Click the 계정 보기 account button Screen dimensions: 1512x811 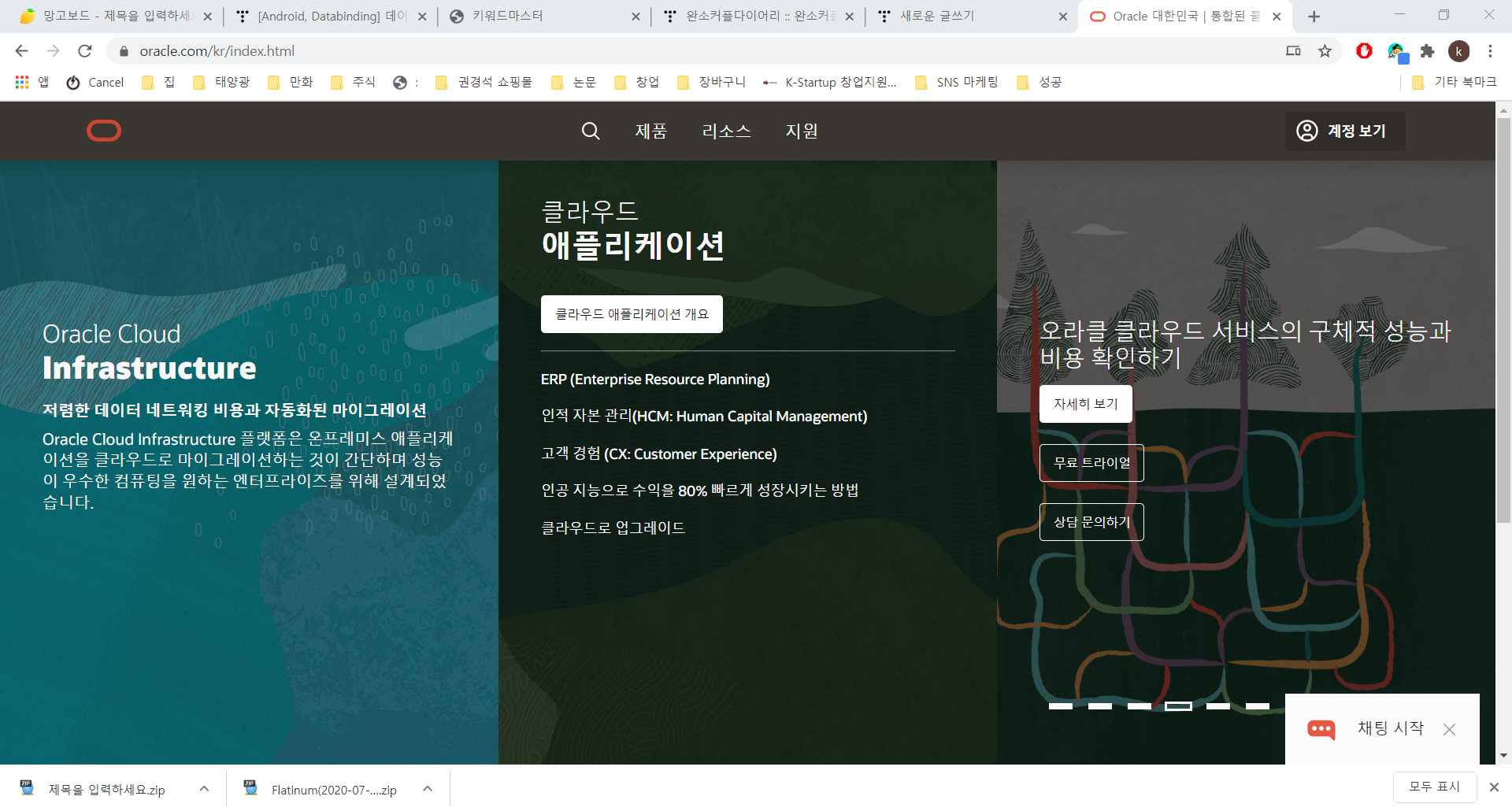point(1345,131)
